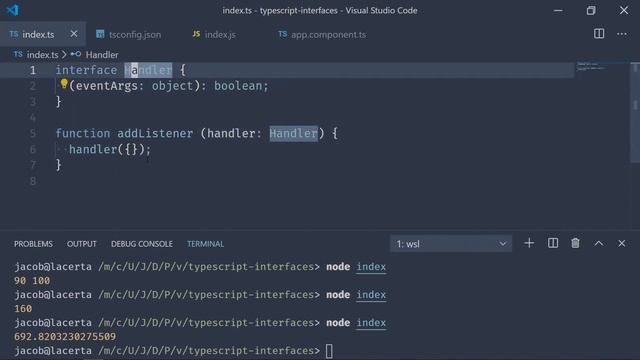Click line number 1 in the gutter
The height and width of the screenshot is (360, 640).
click(x=33, y=71)
